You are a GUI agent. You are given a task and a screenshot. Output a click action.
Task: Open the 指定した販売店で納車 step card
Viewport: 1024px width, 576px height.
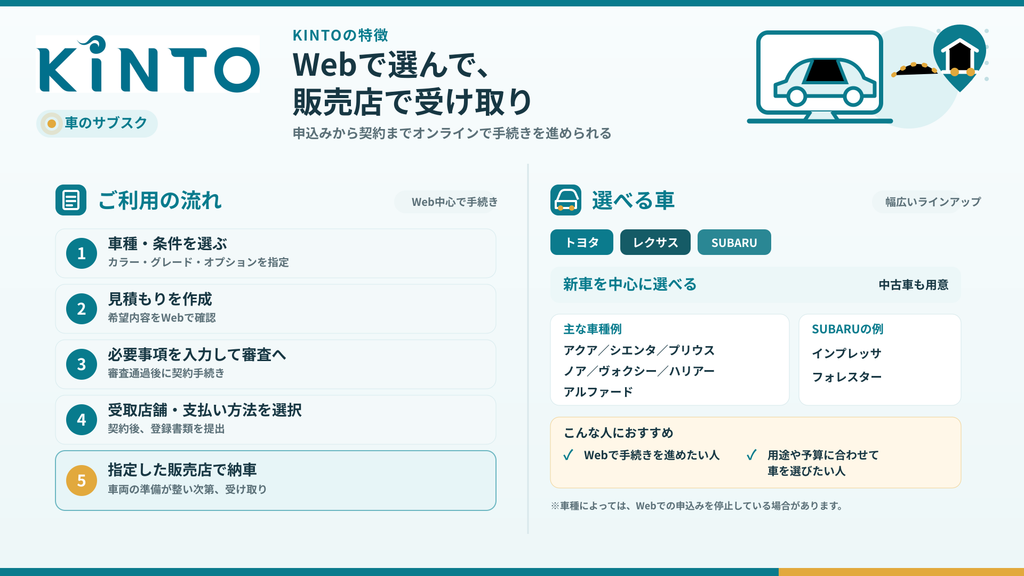pyautogui.click(x=276, y=481)
